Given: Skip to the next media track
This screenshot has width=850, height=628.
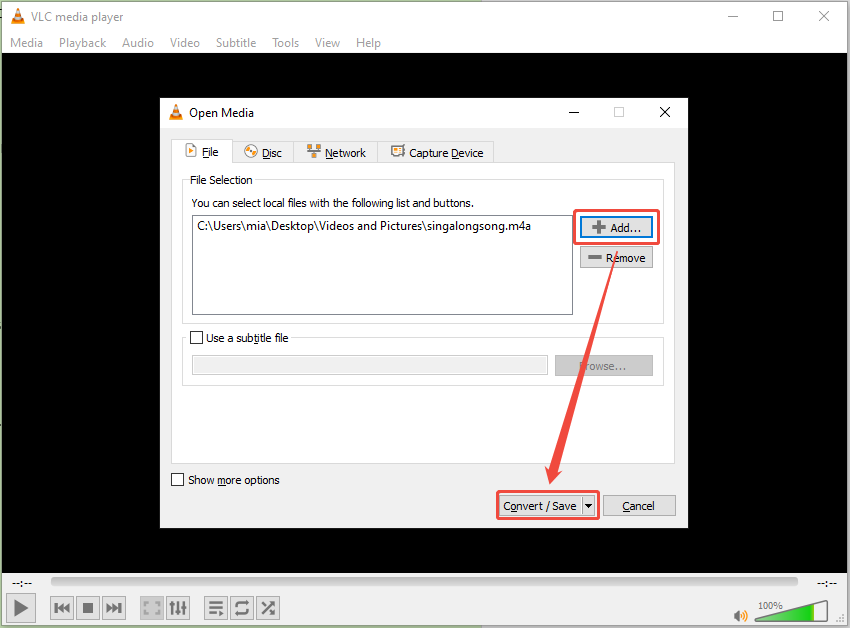Looking at the screenshot, I should (113, 608).
